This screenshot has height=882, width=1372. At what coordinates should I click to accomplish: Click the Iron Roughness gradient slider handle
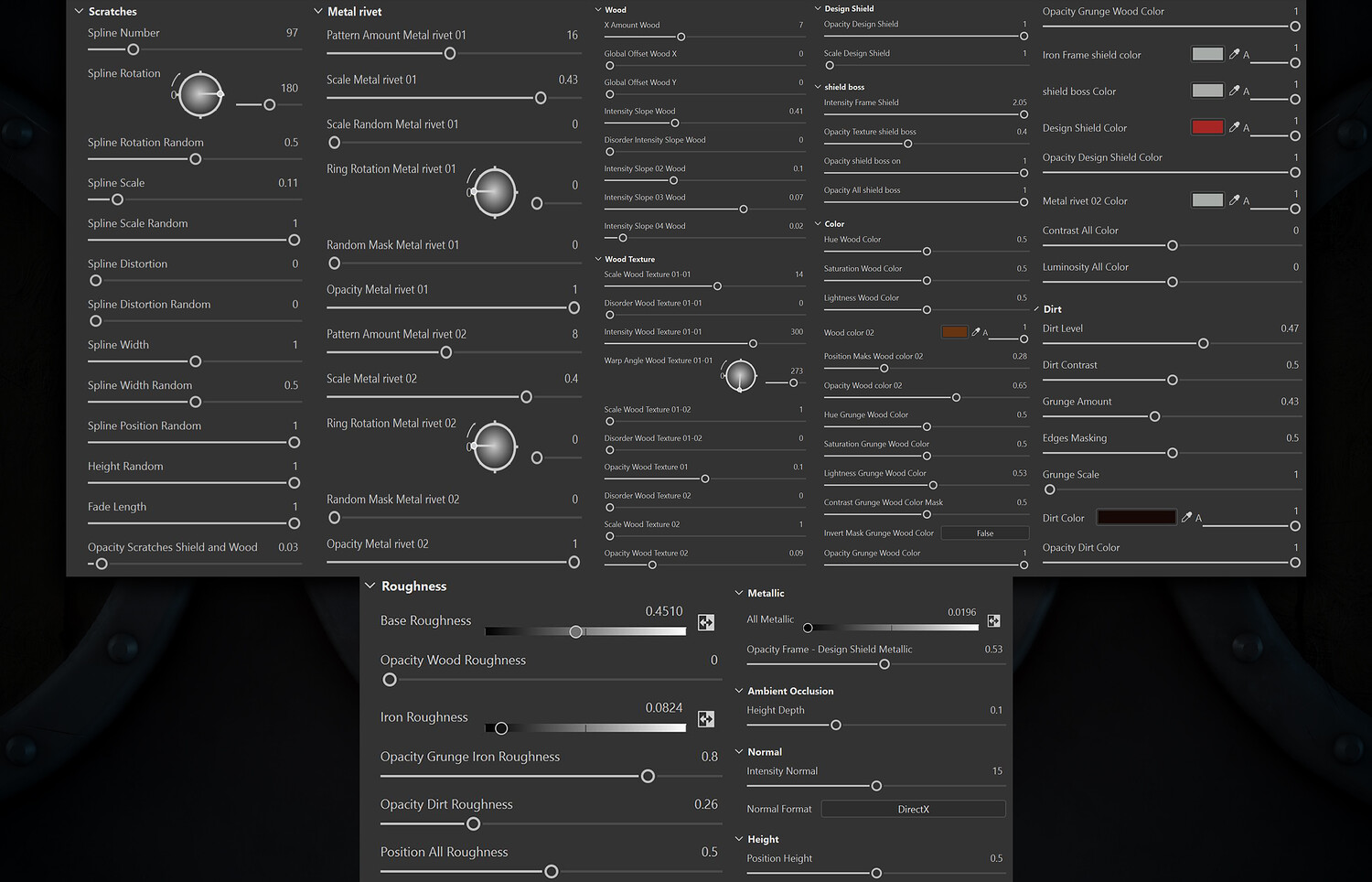[x=501, y=728]
